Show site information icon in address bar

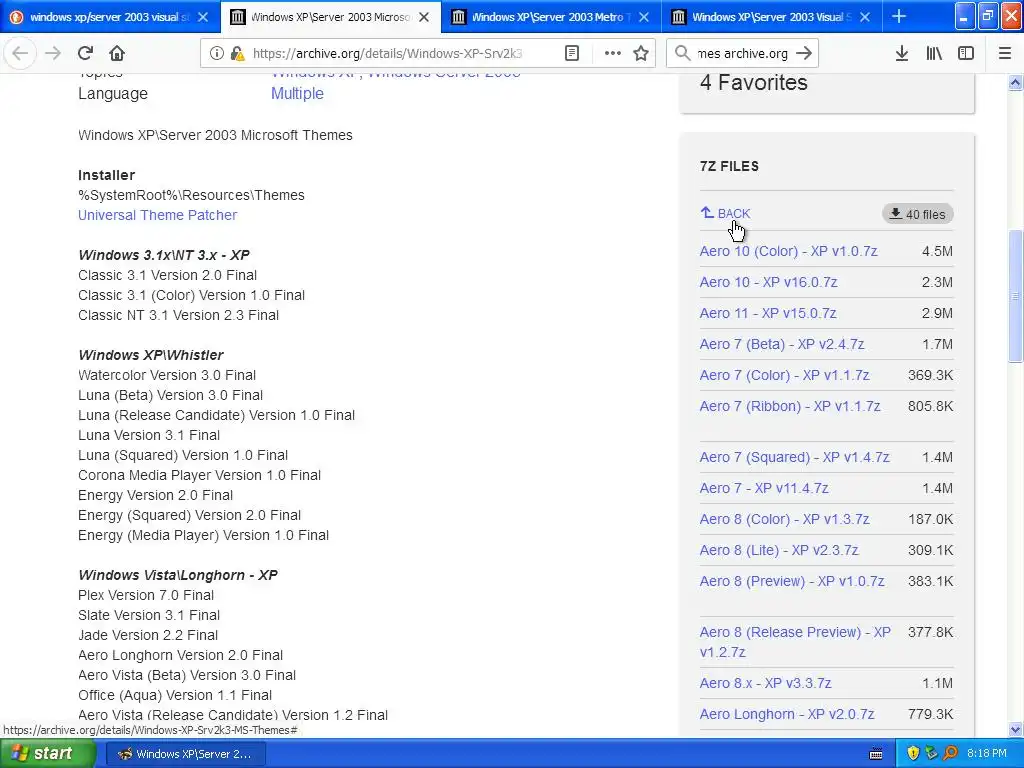point(216,54)
